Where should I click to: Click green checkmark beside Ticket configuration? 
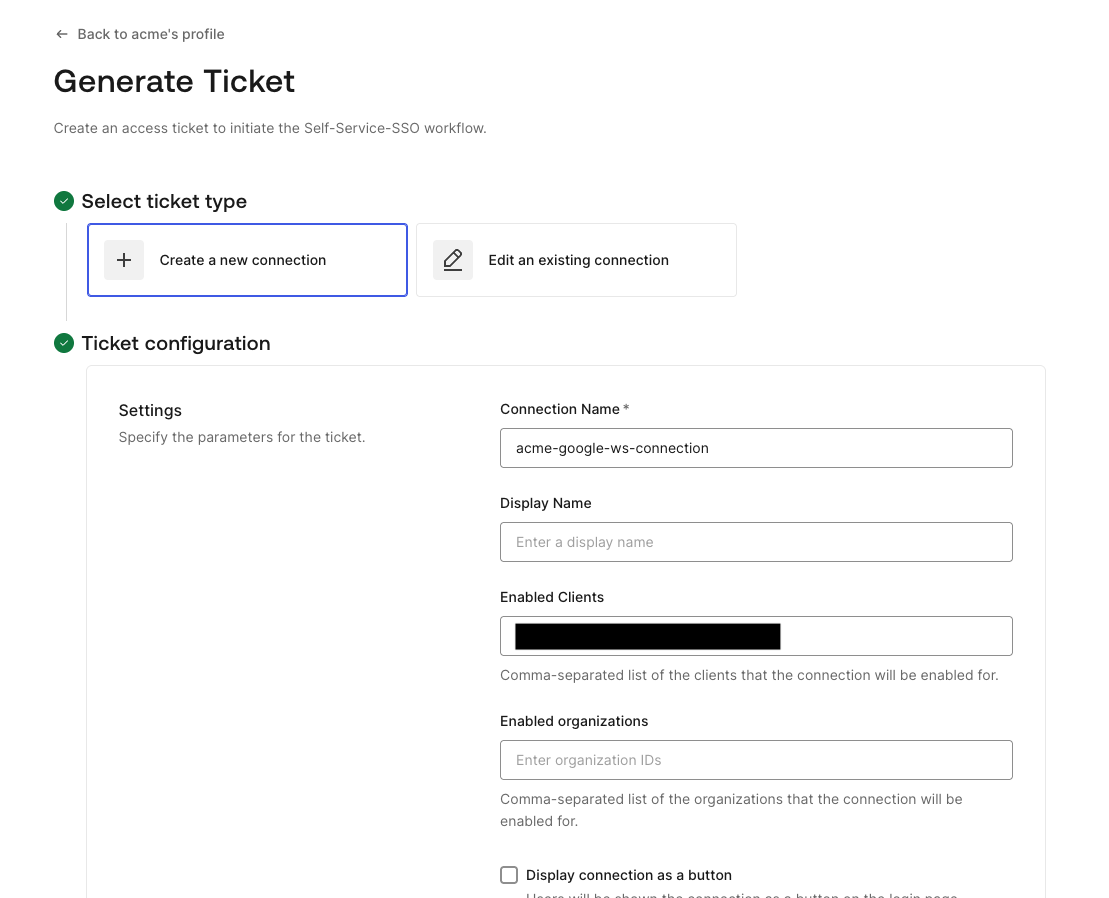coord(64,343)
